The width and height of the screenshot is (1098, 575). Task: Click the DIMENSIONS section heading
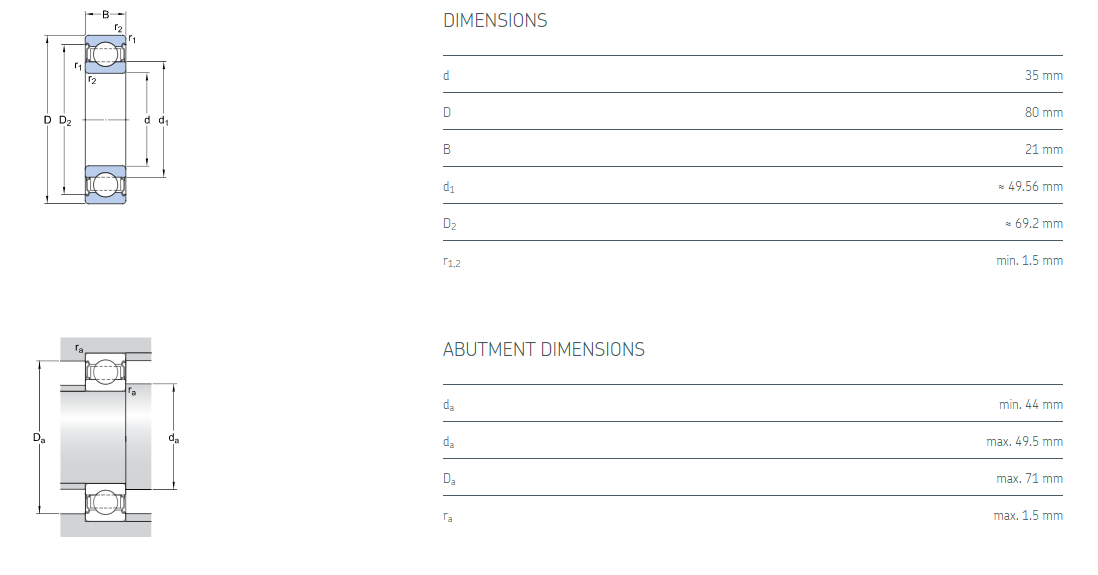(495, 20)
